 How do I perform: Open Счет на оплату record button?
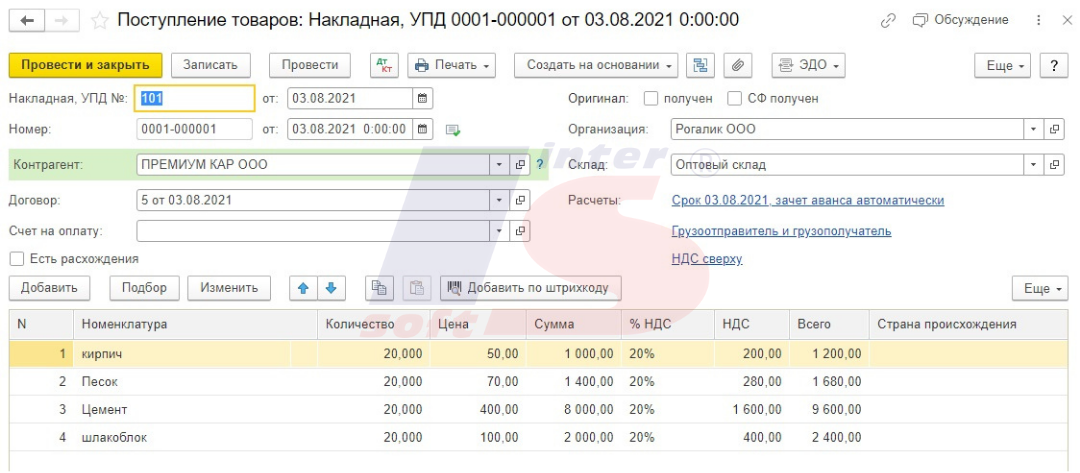[520, 231]
